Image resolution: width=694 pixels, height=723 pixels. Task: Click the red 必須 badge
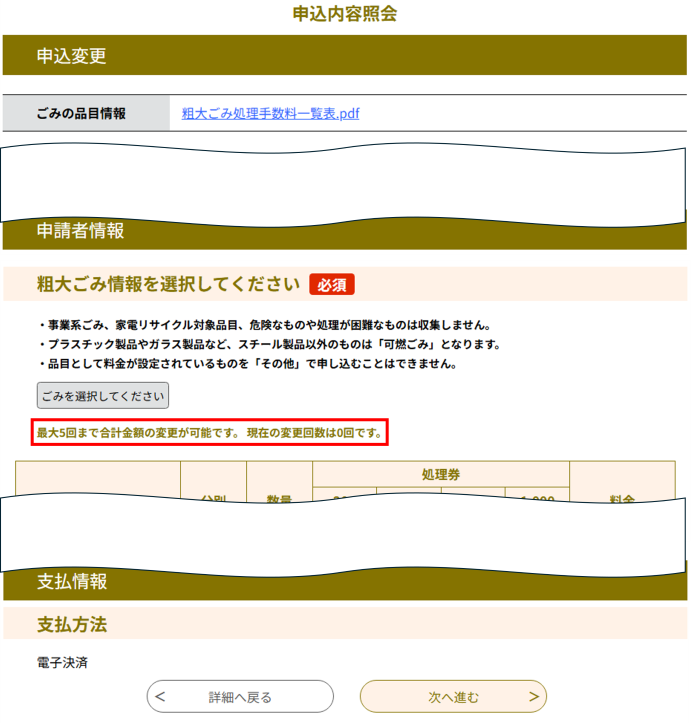332,284
